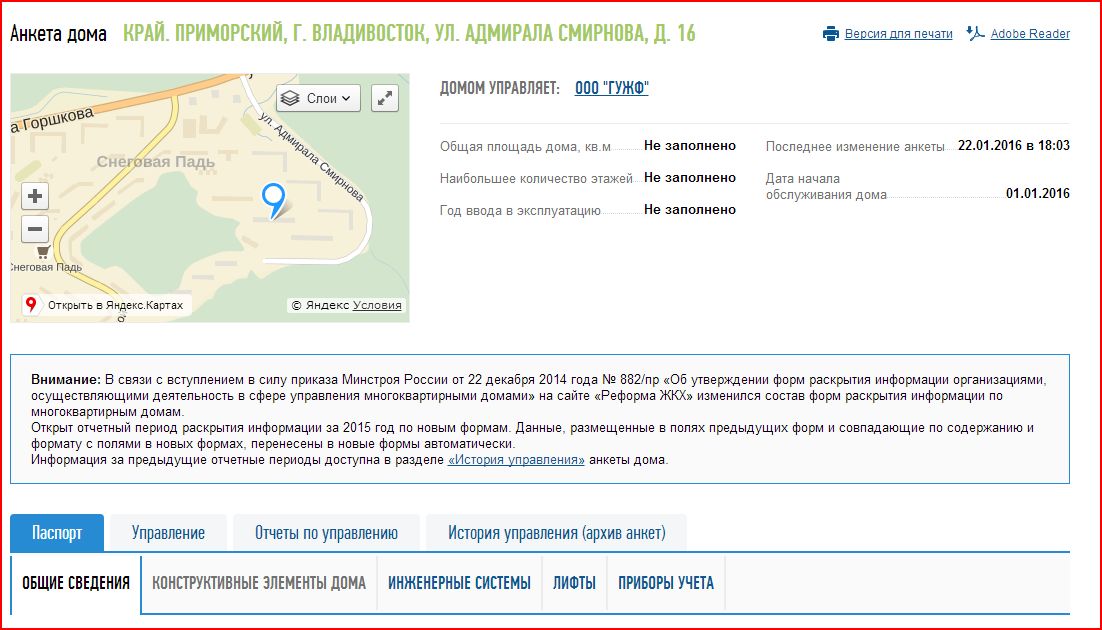Open the ООО "ГУЖФ" company link
1102x630 pixels.
(x=611, y=89)
